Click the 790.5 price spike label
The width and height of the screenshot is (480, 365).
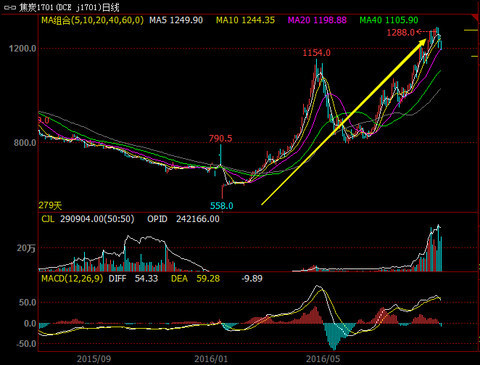[220, 138]
